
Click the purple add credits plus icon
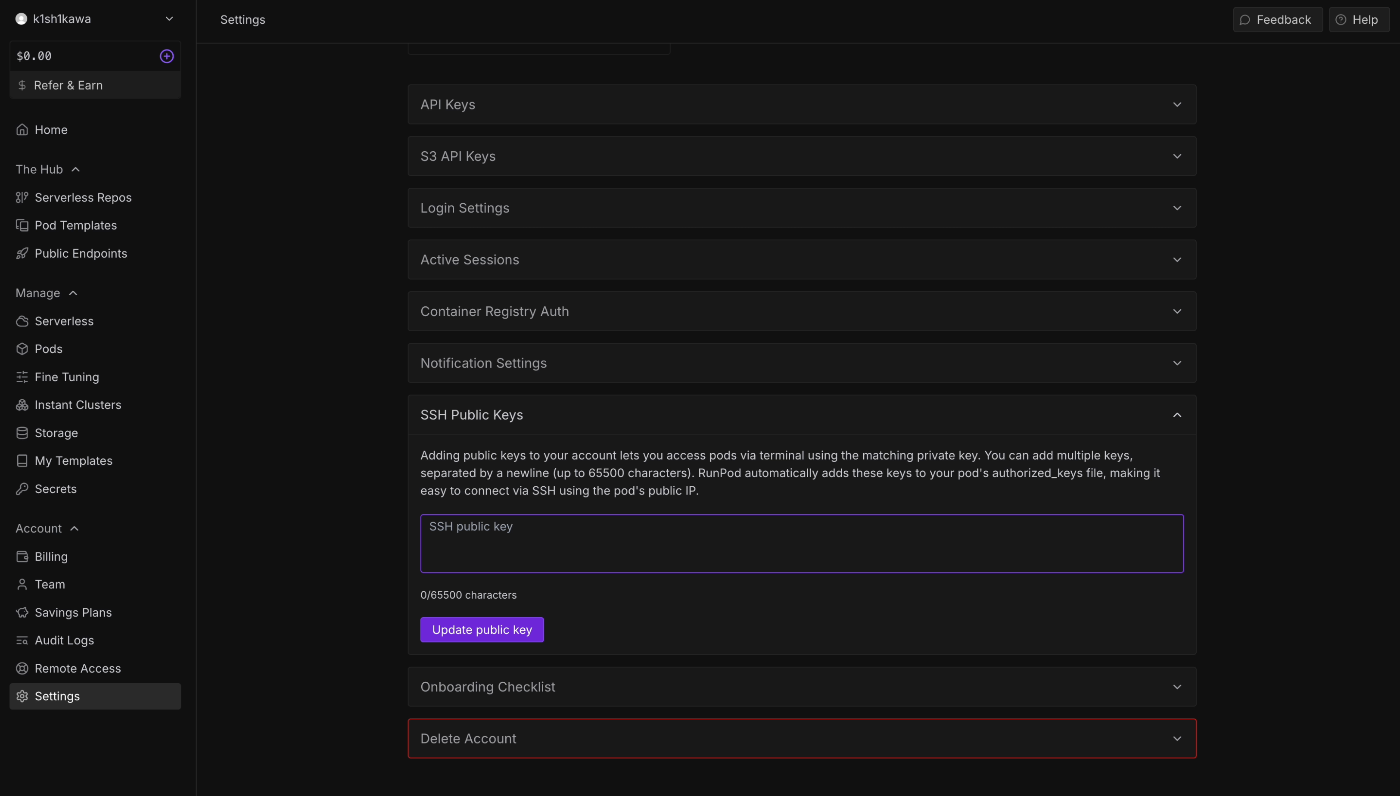167,56
